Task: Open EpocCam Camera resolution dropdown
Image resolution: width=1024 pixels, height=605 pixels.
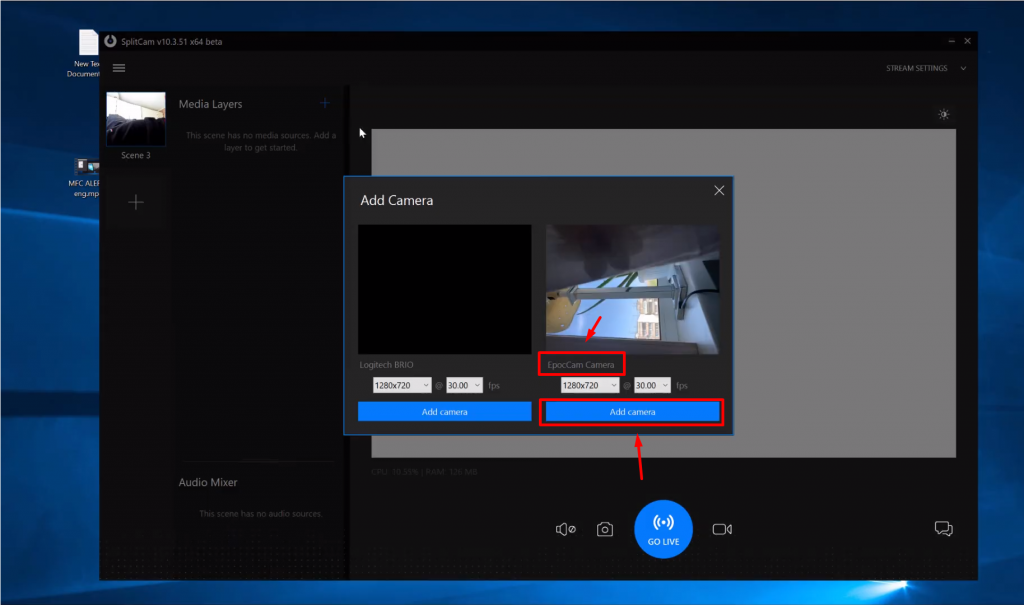Action: [590, 385]
